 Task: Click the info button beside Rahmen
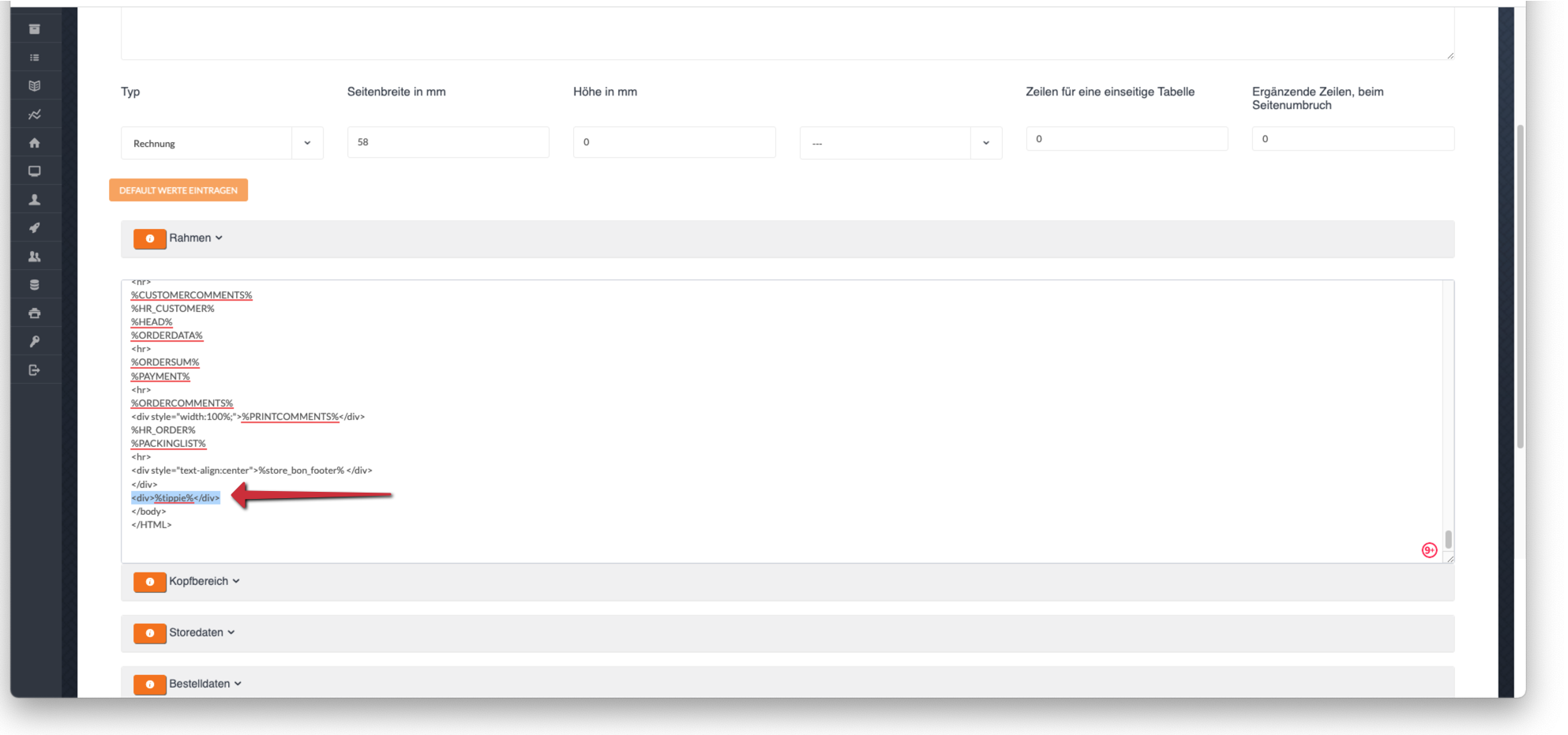tap(149, 238)
